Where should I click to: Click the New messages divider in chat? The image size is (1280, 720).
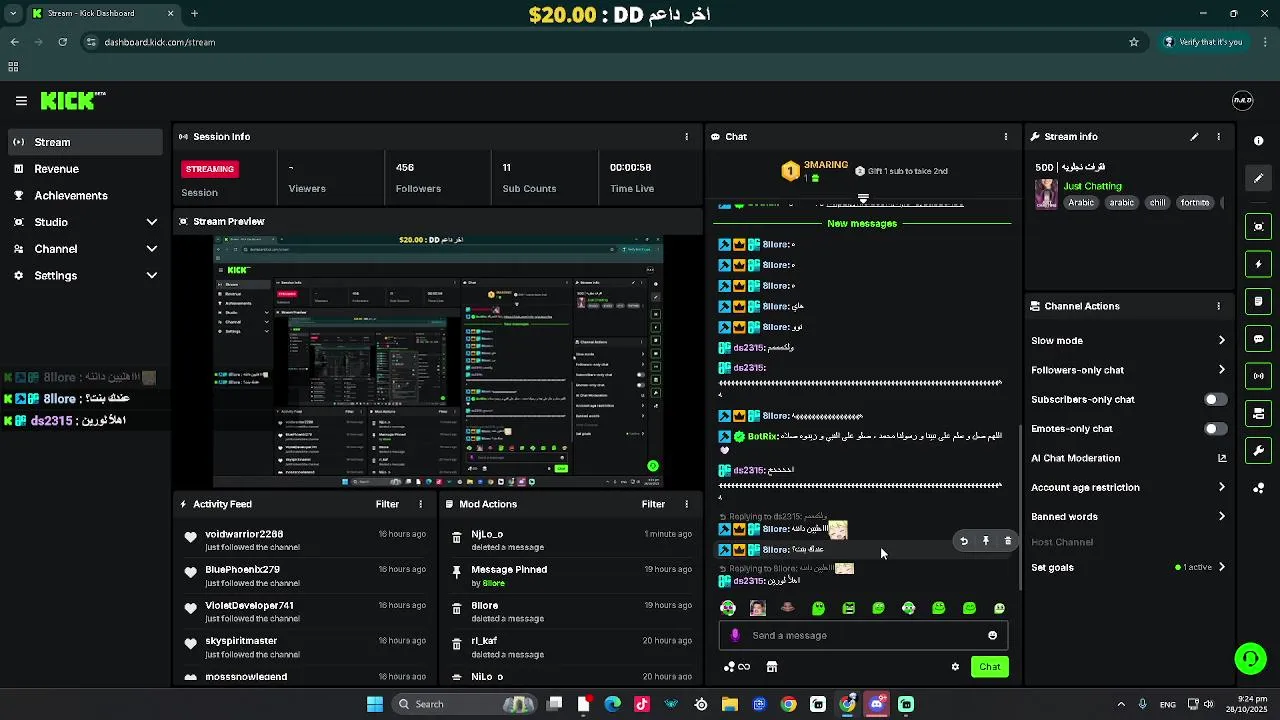(x=862, y=223)
